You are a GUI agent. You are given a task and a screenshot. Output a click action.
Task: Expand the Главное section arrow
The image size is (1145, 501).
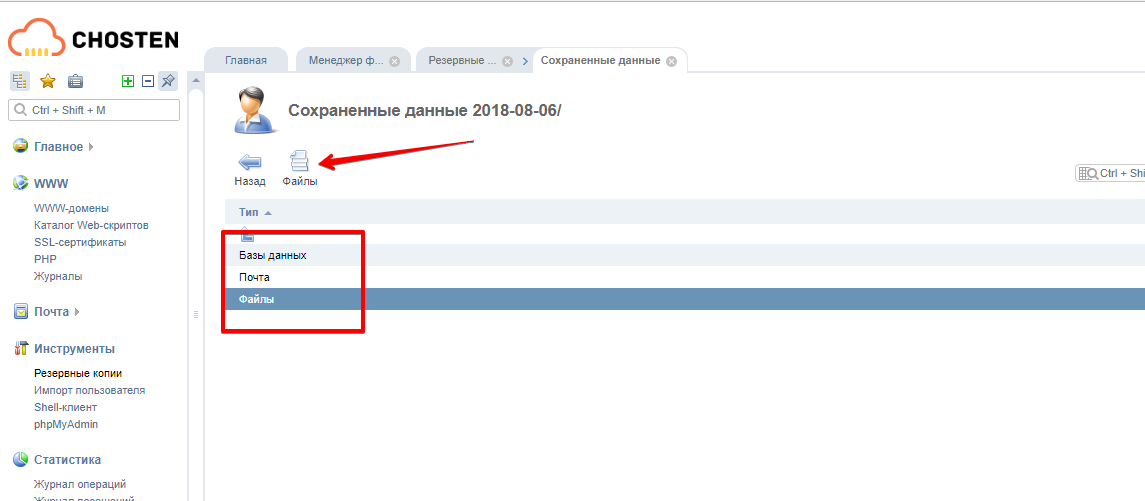pos(91,147)
